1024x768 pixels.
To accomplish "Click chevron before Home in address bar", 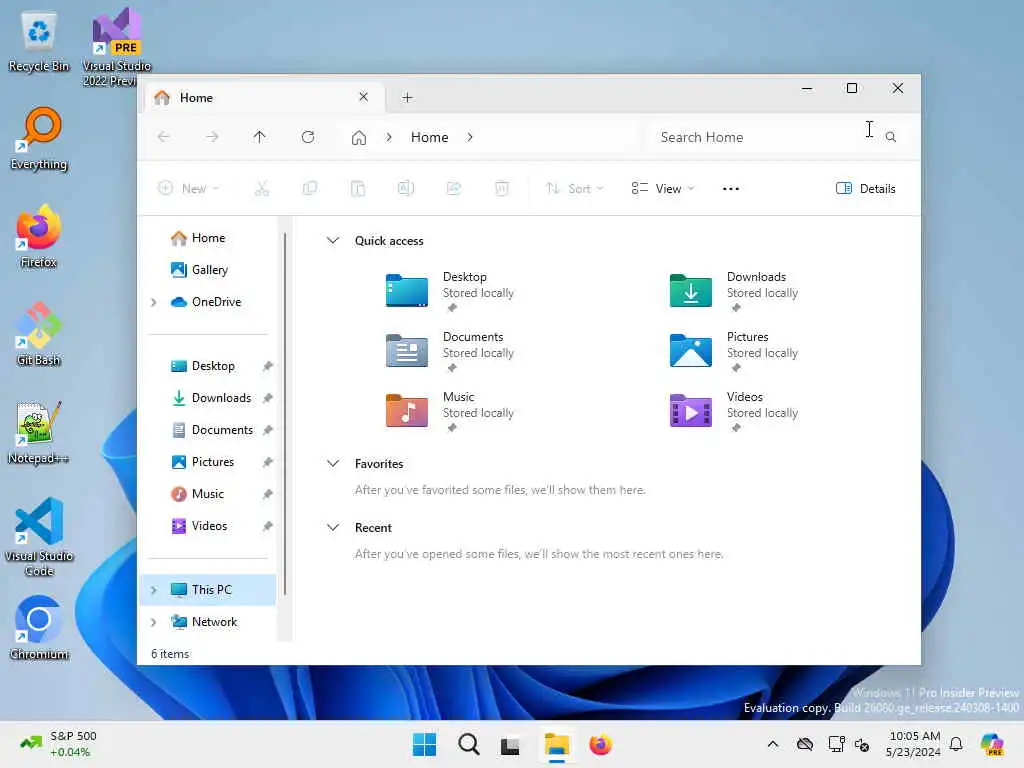I will click(389, 137).
